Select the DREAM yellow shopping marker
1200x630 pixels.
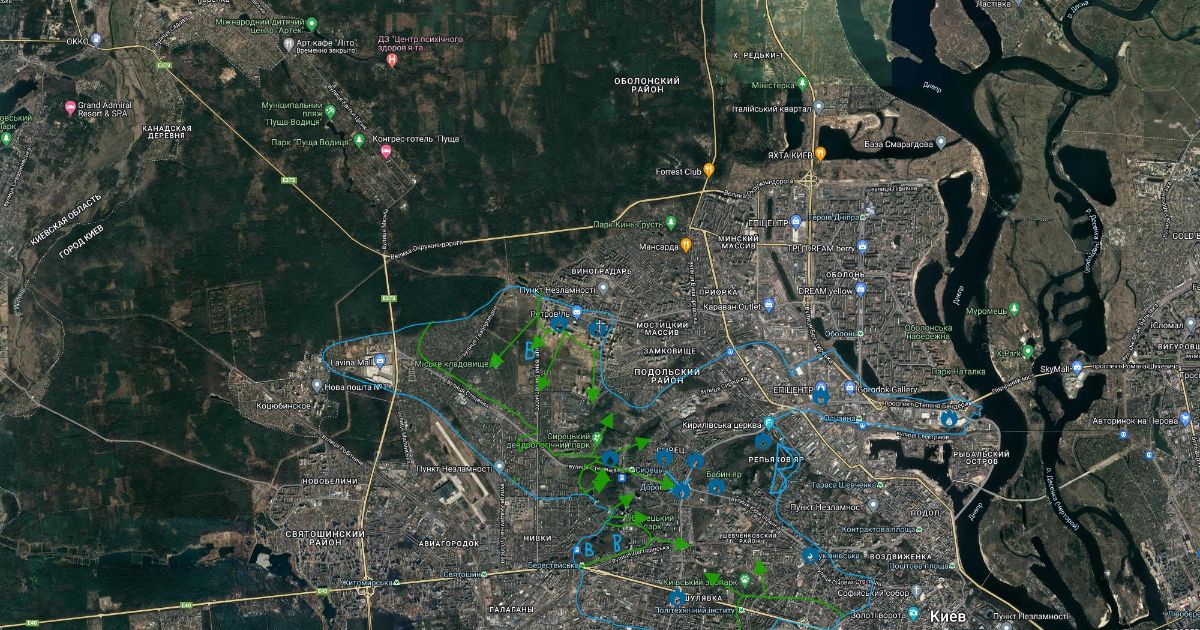pos(860,289)
